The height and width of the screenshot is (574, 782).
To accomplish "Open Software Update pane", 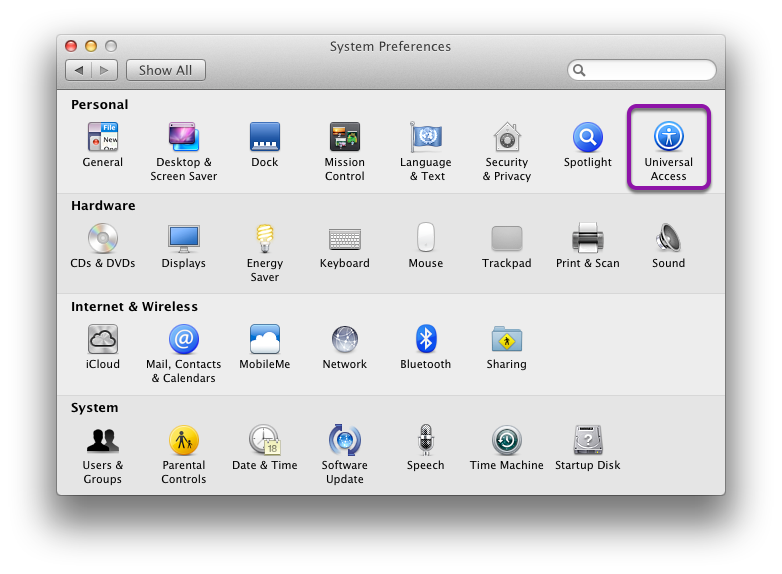I will pos(345,454).
